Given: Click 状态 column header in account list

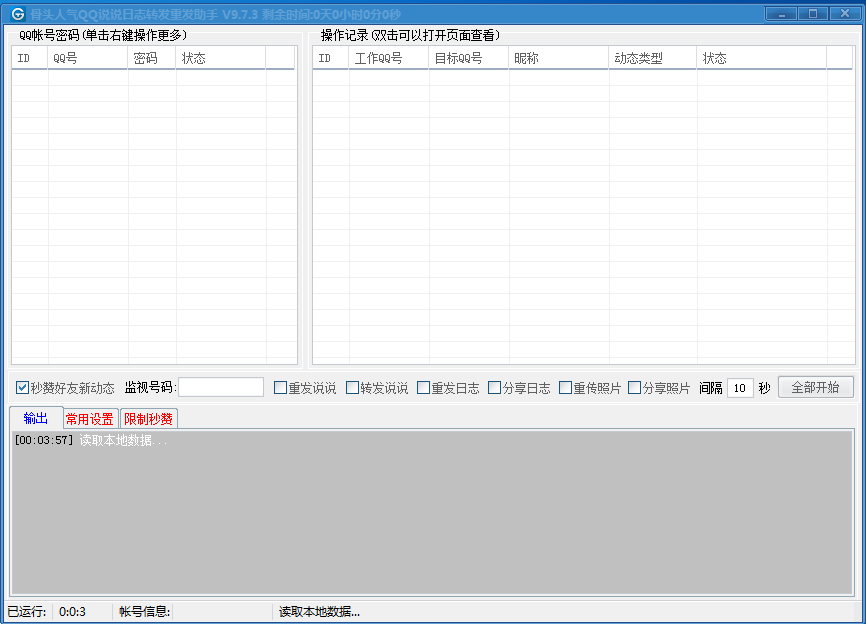Looking at the screenshot, I should pos(220,58).
